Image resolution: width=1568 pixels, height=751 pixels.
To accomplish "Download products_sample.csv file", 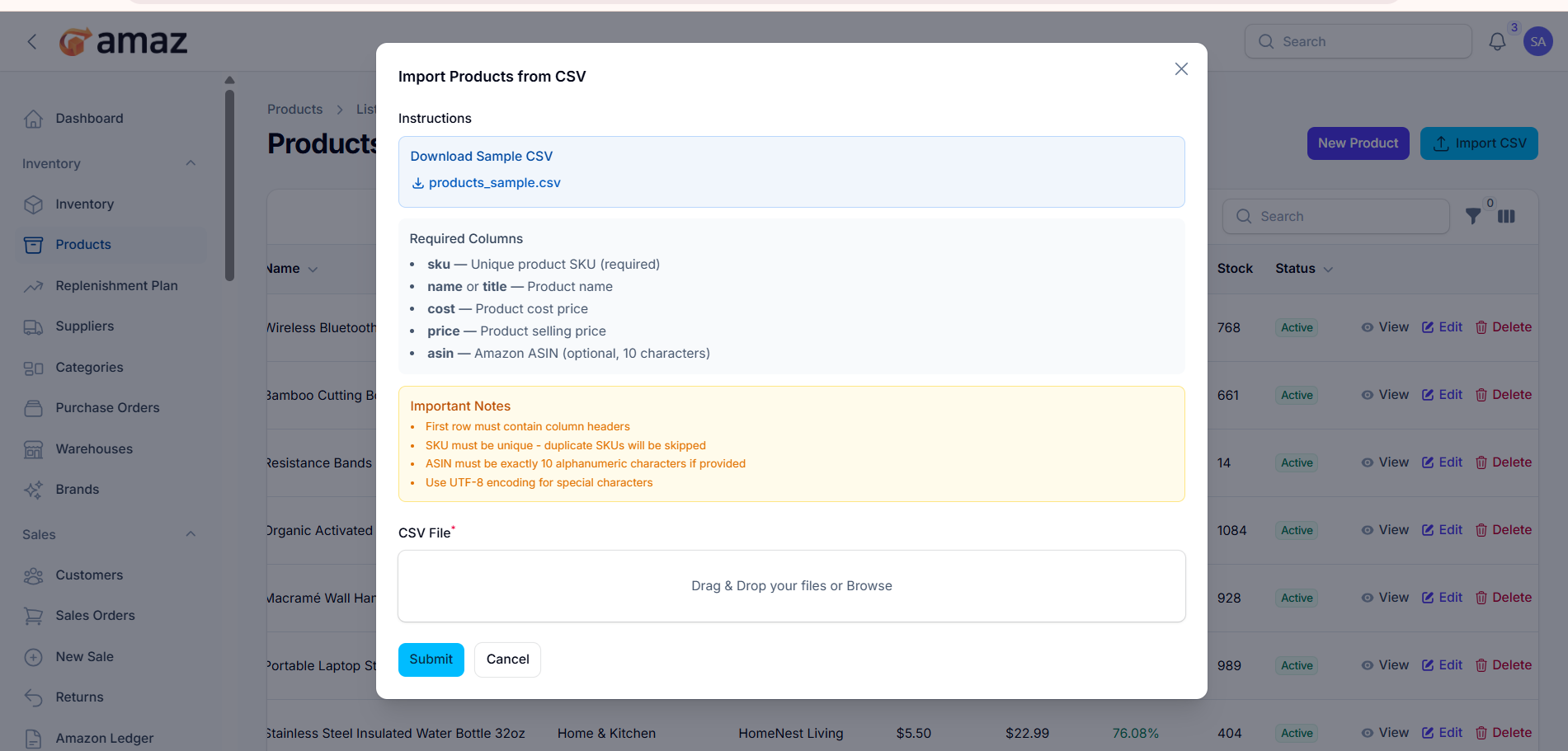I will 493,183.
